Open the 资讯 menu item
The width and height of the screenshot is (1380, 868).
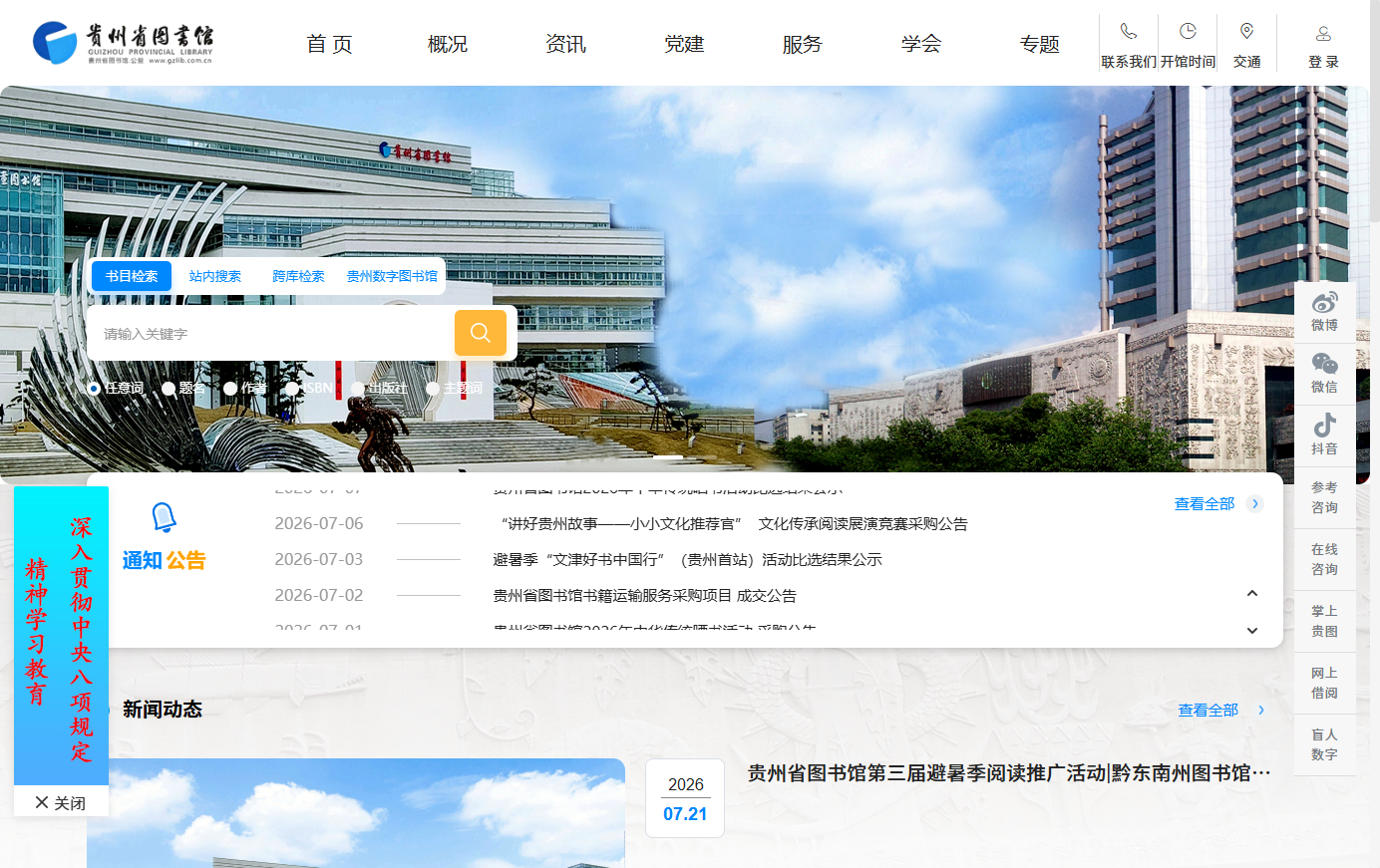[x=565, y=44]
